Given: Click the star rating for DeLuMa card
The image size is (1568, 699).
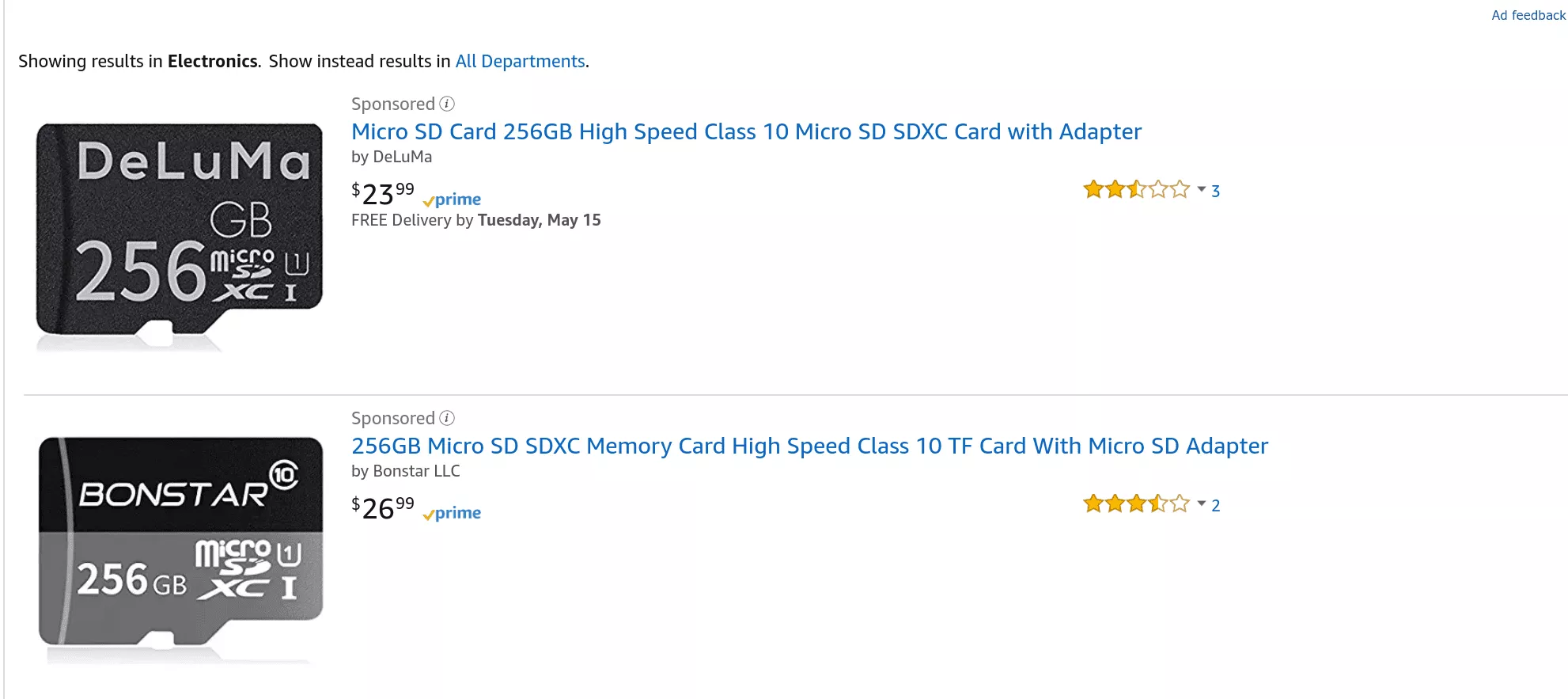Looking at the screenshot, I should pos(1136,190).
